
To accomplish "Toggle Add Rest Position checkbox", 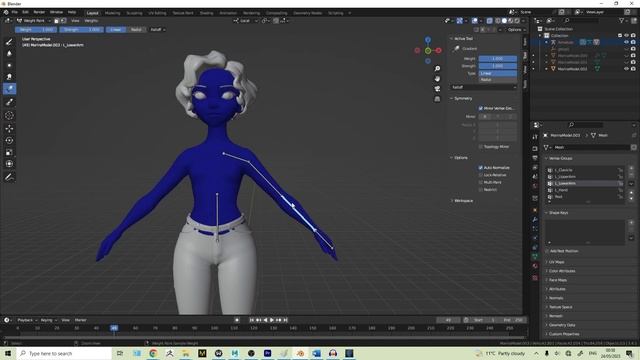I will 547,251.
